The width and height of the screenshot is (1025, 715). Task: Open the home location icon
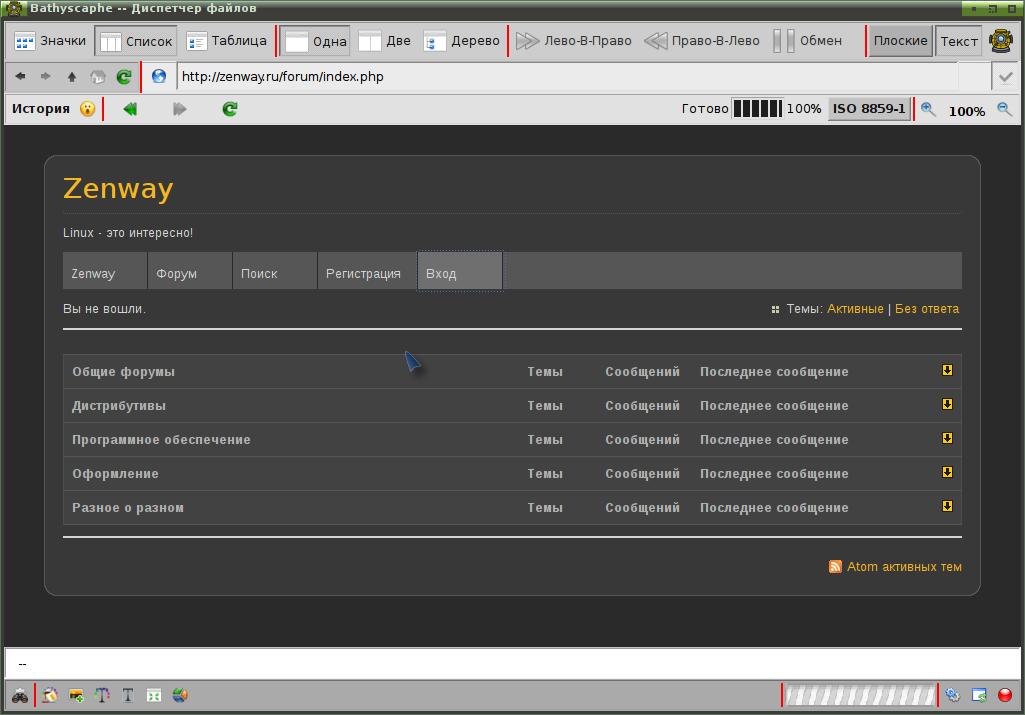click(x=98, y=76)
